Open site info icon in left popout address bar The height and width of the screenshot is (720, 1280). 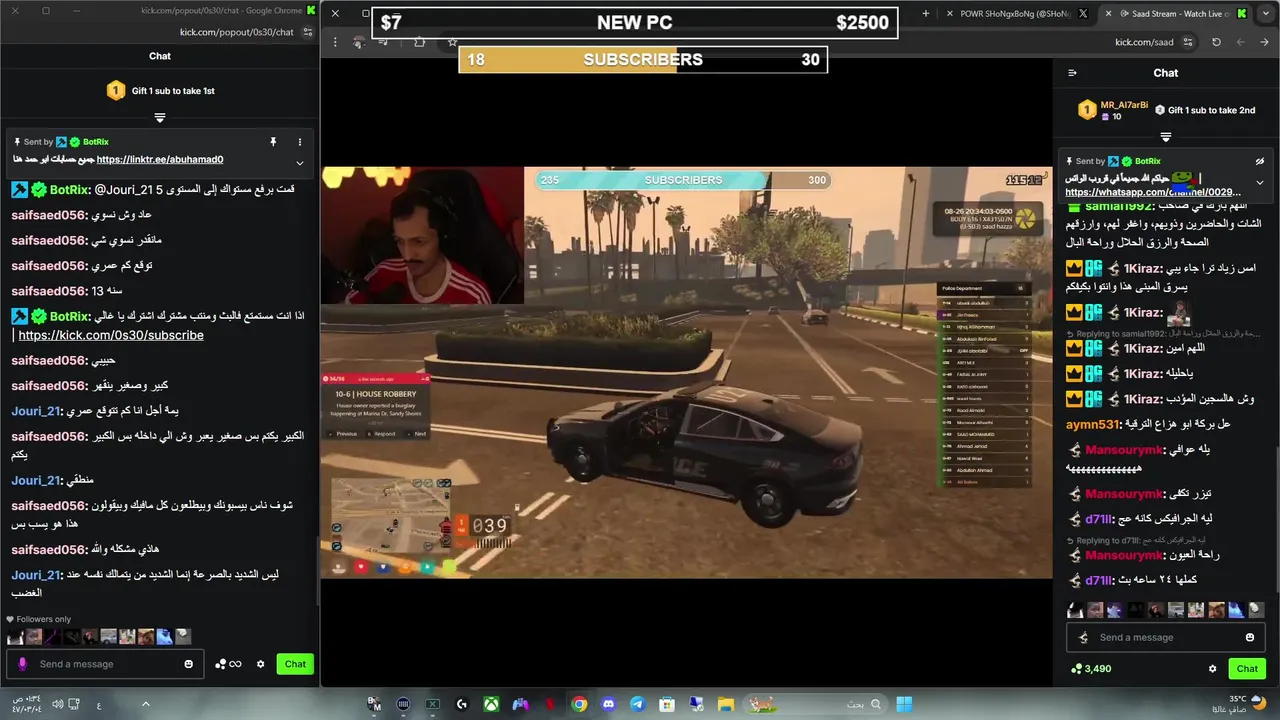tap(307, 32)
